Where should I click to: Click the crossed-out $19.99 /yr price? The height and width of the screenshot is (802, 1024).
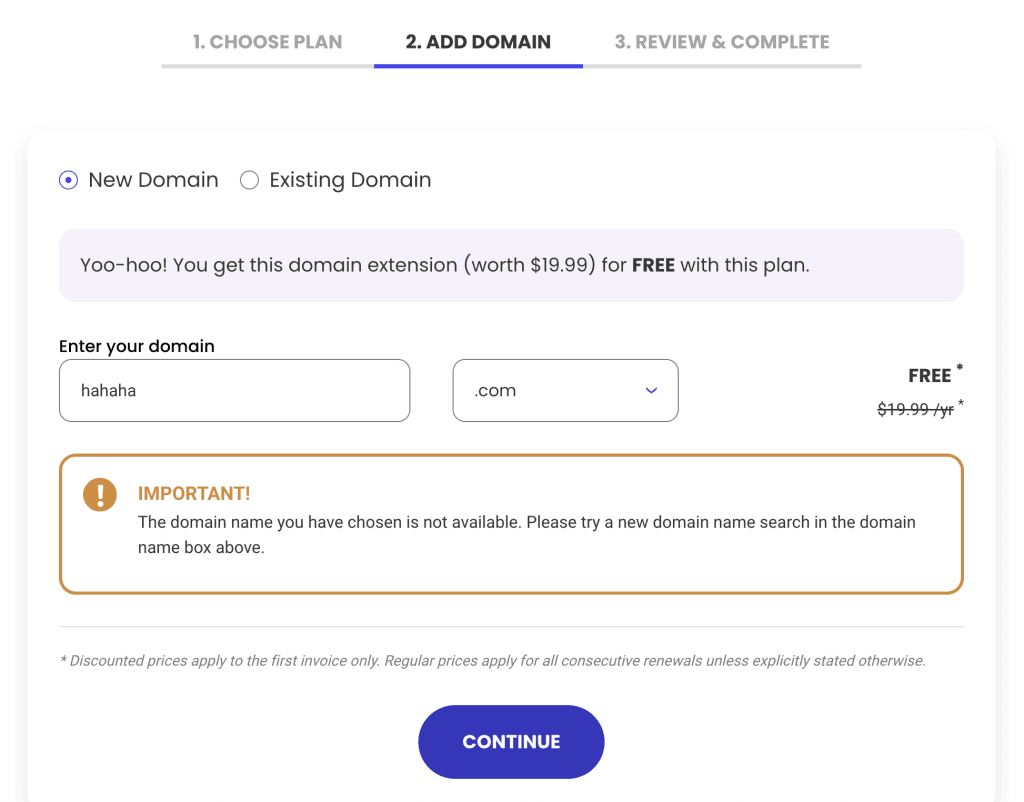(x=915, y=409)
